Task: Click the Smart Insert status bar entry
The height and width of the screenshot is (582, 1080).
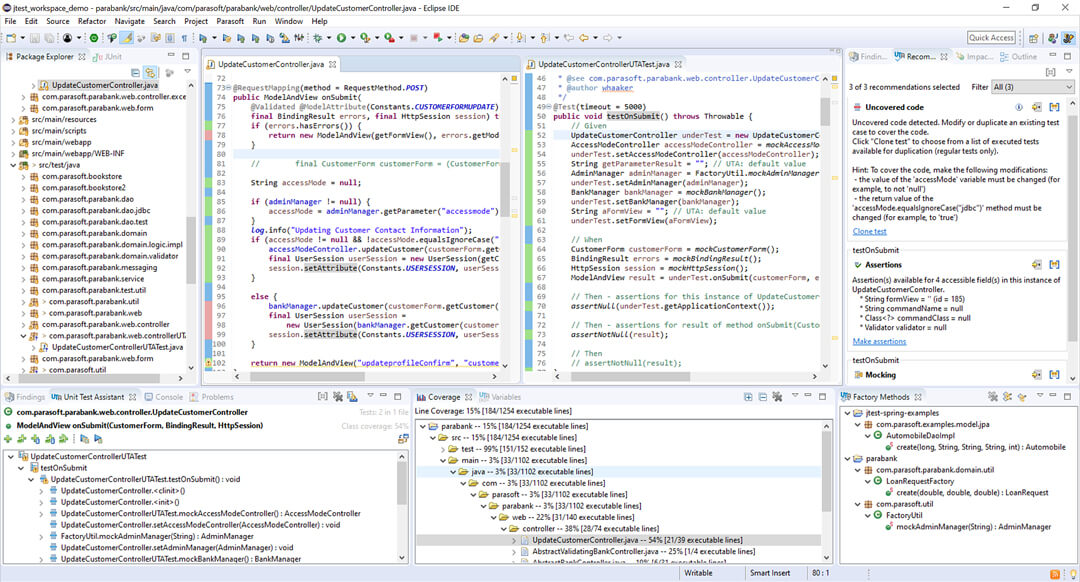Action: (x=770, y=573)
